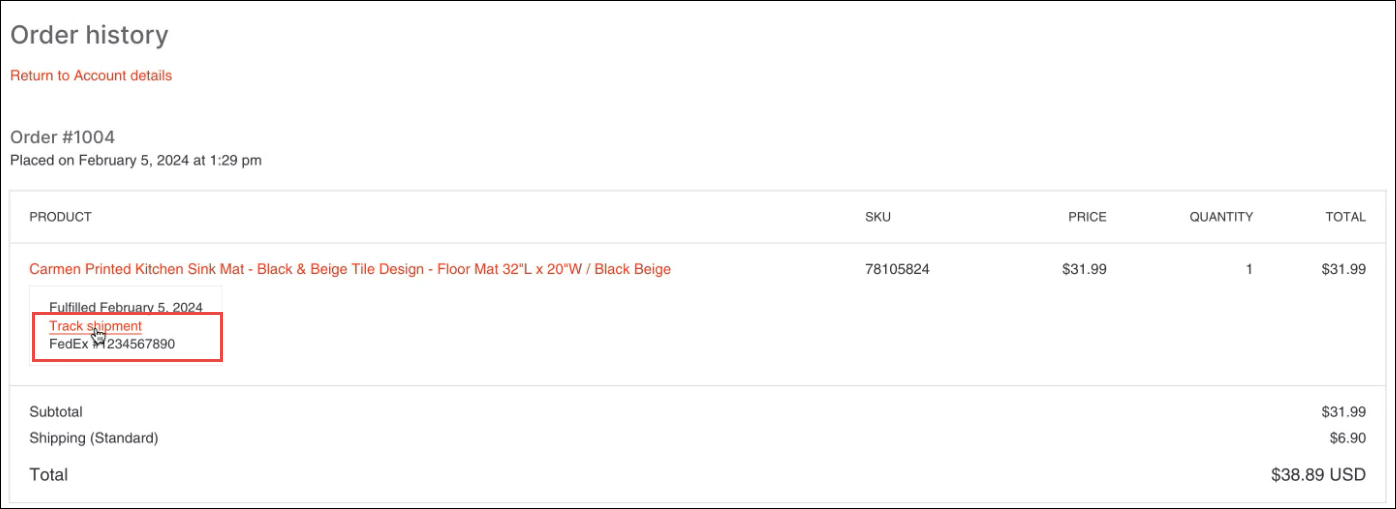Click the Fulfilled February 5, 2024 text
The width and height of the screenshot is (1396, 509).
126,307
